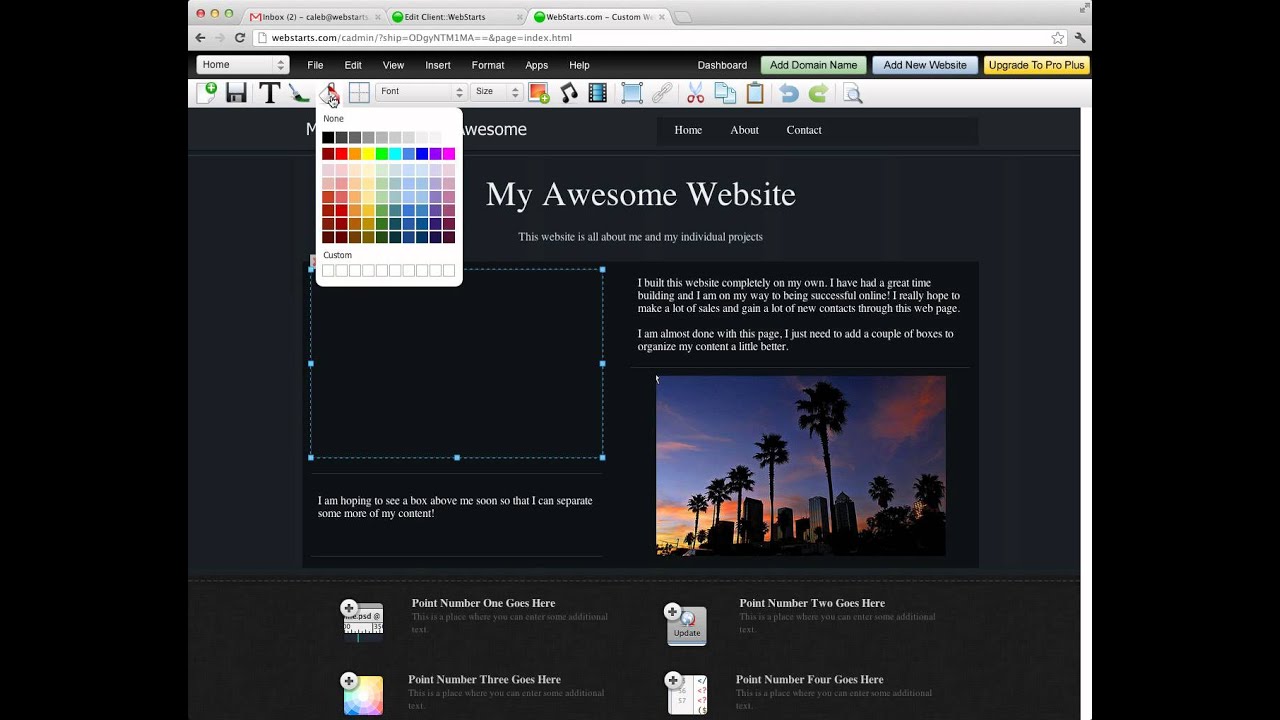
Task: Pick the bright yellow color swatch
Action: coord(368,154)
